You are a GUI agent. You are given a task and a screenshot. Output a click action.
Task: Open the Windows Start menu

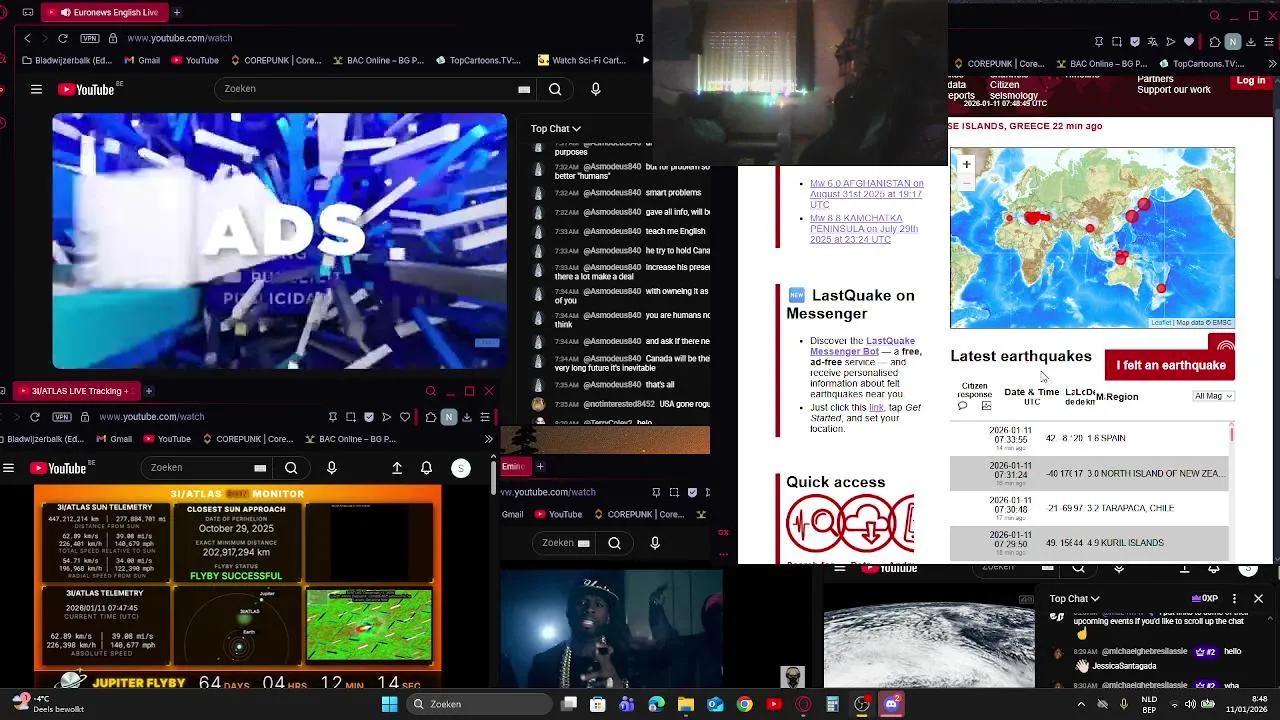(389, 704)
